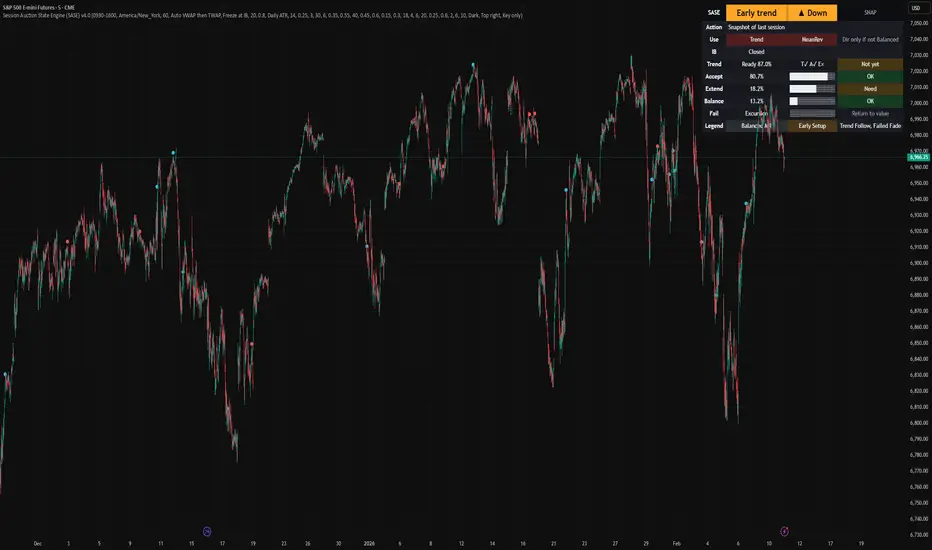Click the orange Down direction cell

click(x=812, y=12)
